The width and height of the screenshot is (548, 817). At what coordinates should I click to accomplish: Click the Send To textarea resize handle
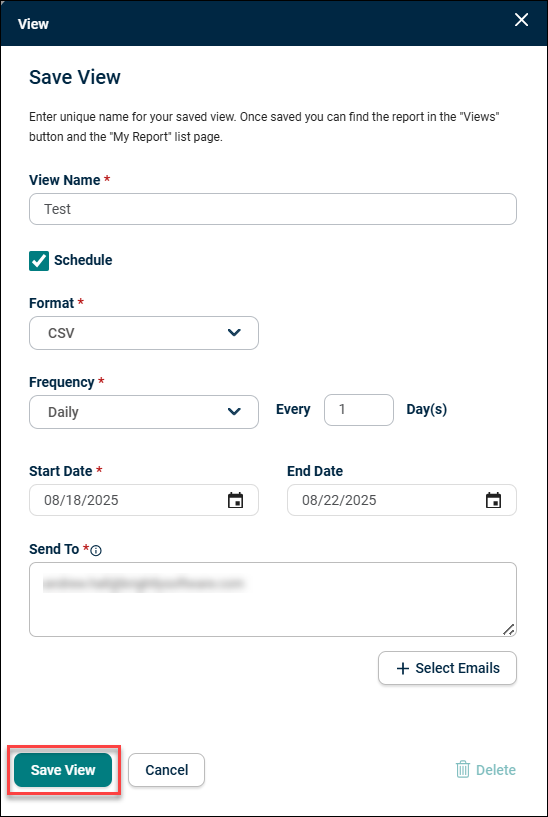[509, 629]
